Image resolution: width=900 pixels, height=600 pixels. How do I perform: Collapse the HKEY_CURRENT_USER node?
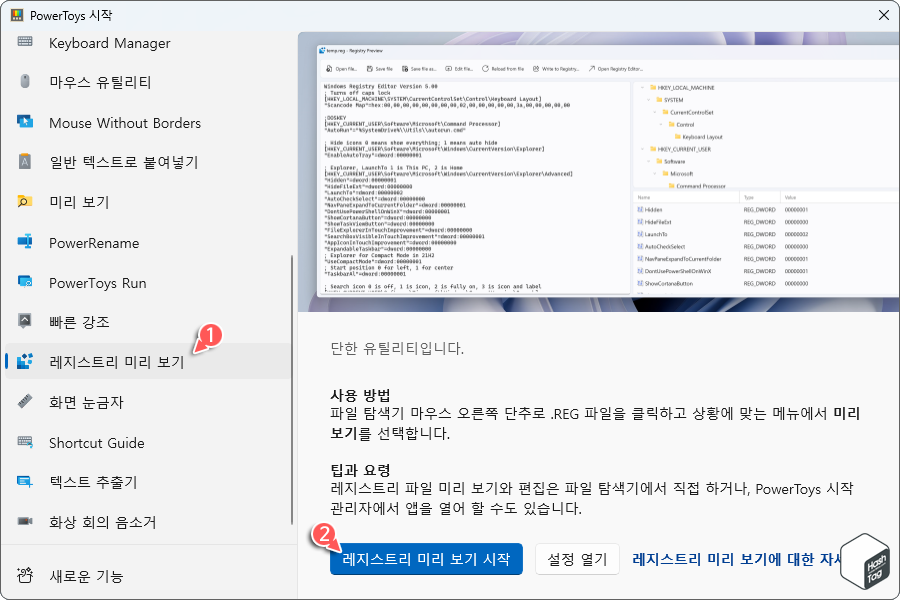pos(642,148)
